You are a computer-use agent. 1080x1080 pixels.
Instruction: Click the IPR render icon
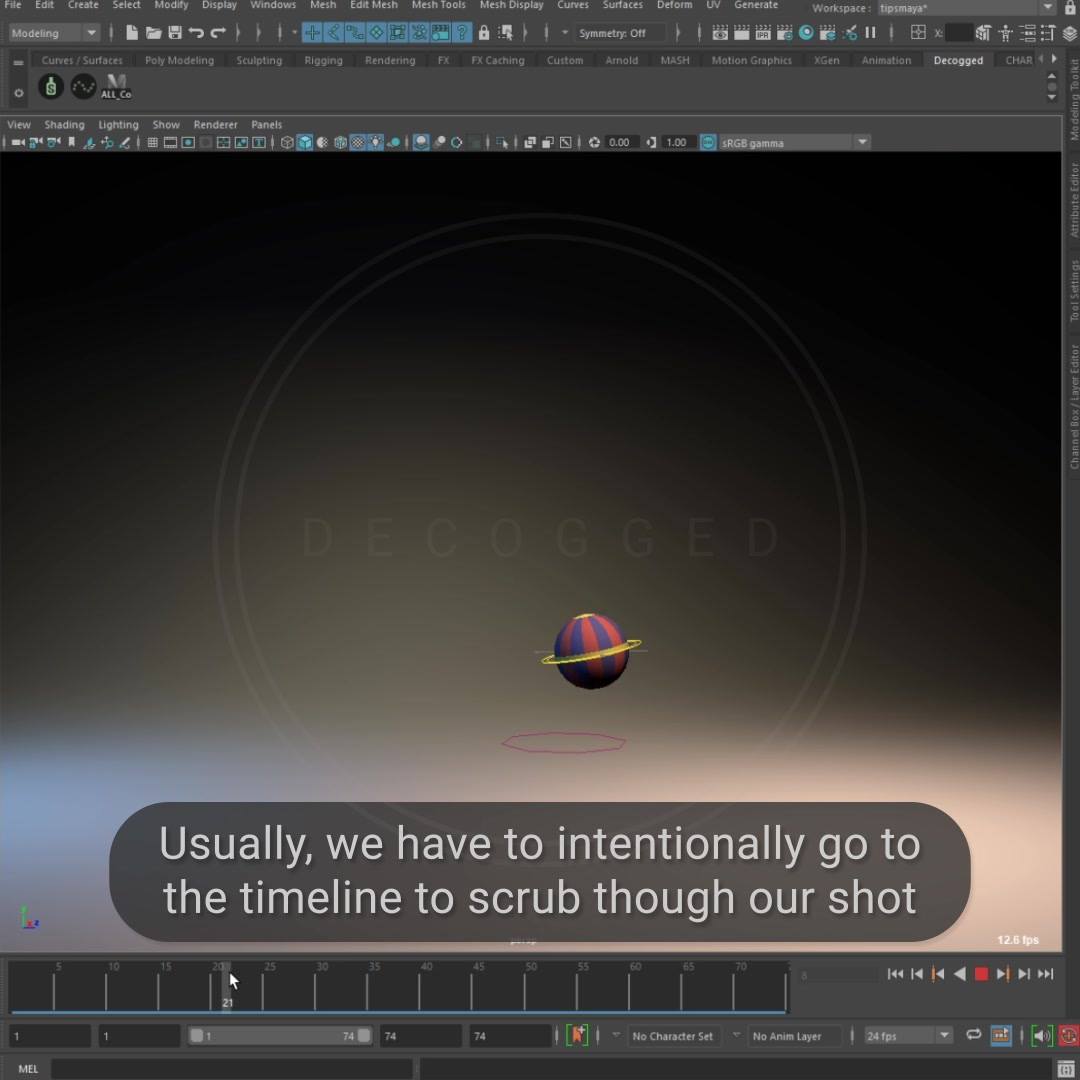click(x=763, y=32)
